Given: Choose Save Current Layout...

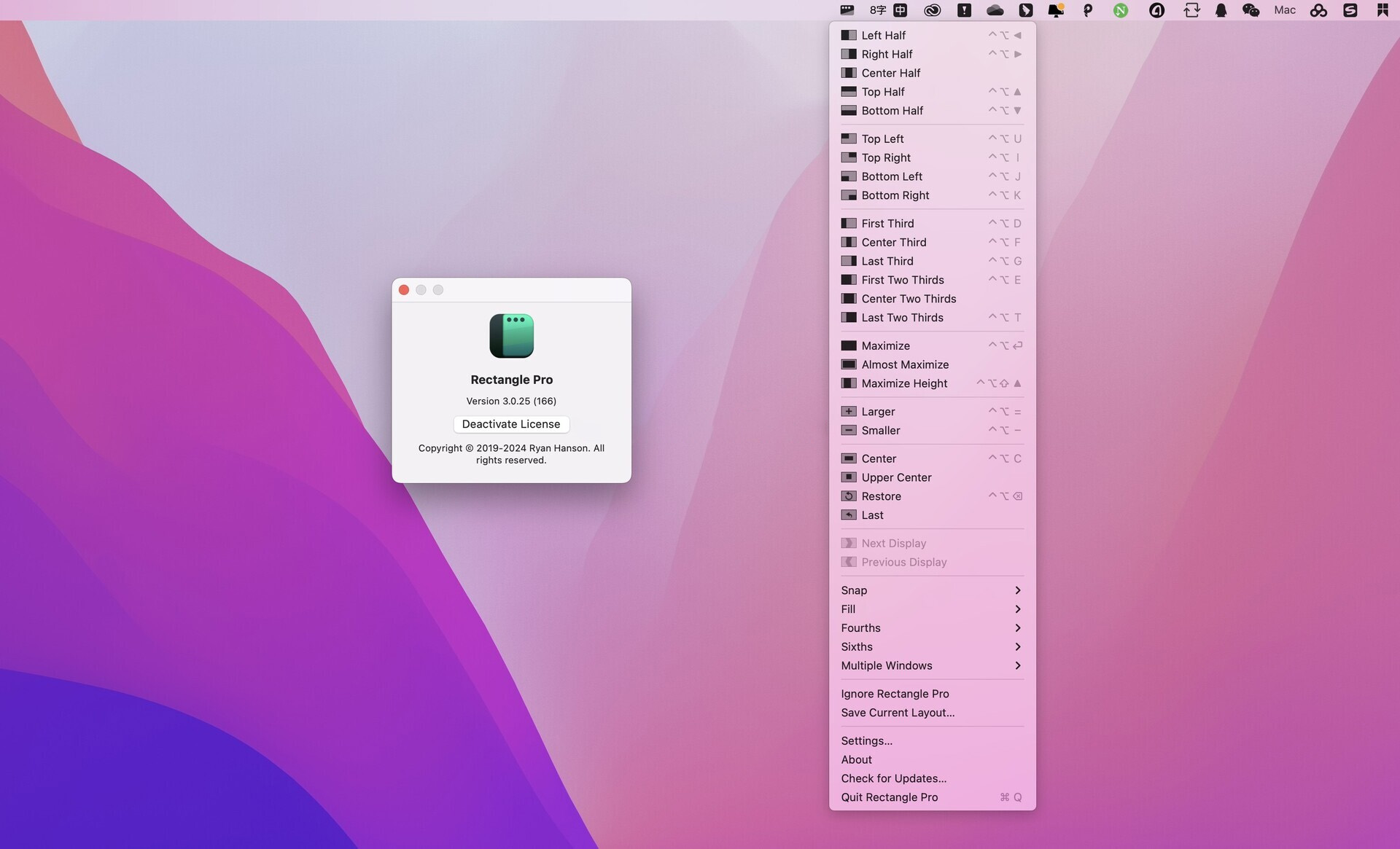Looking at the screenshot, I should pyautogui.click(x=898, y=712).
